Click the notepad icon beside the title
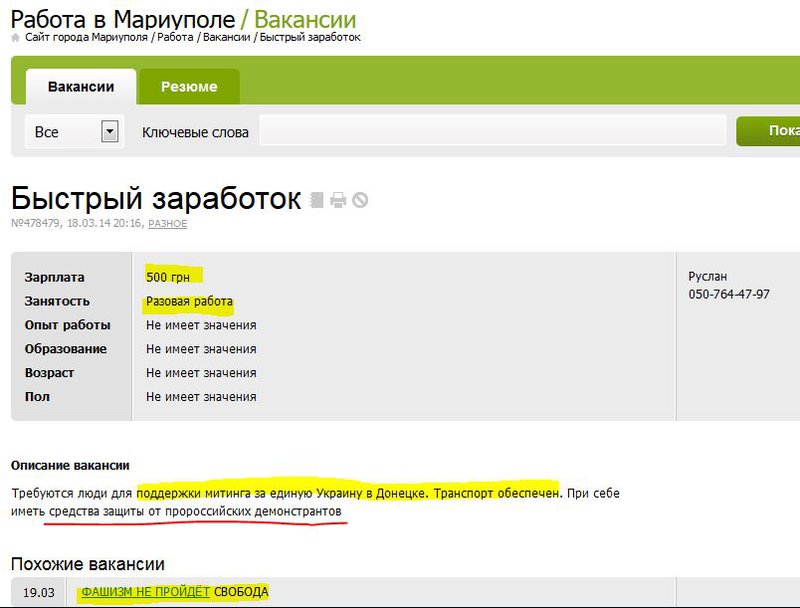 coord(317,199)
